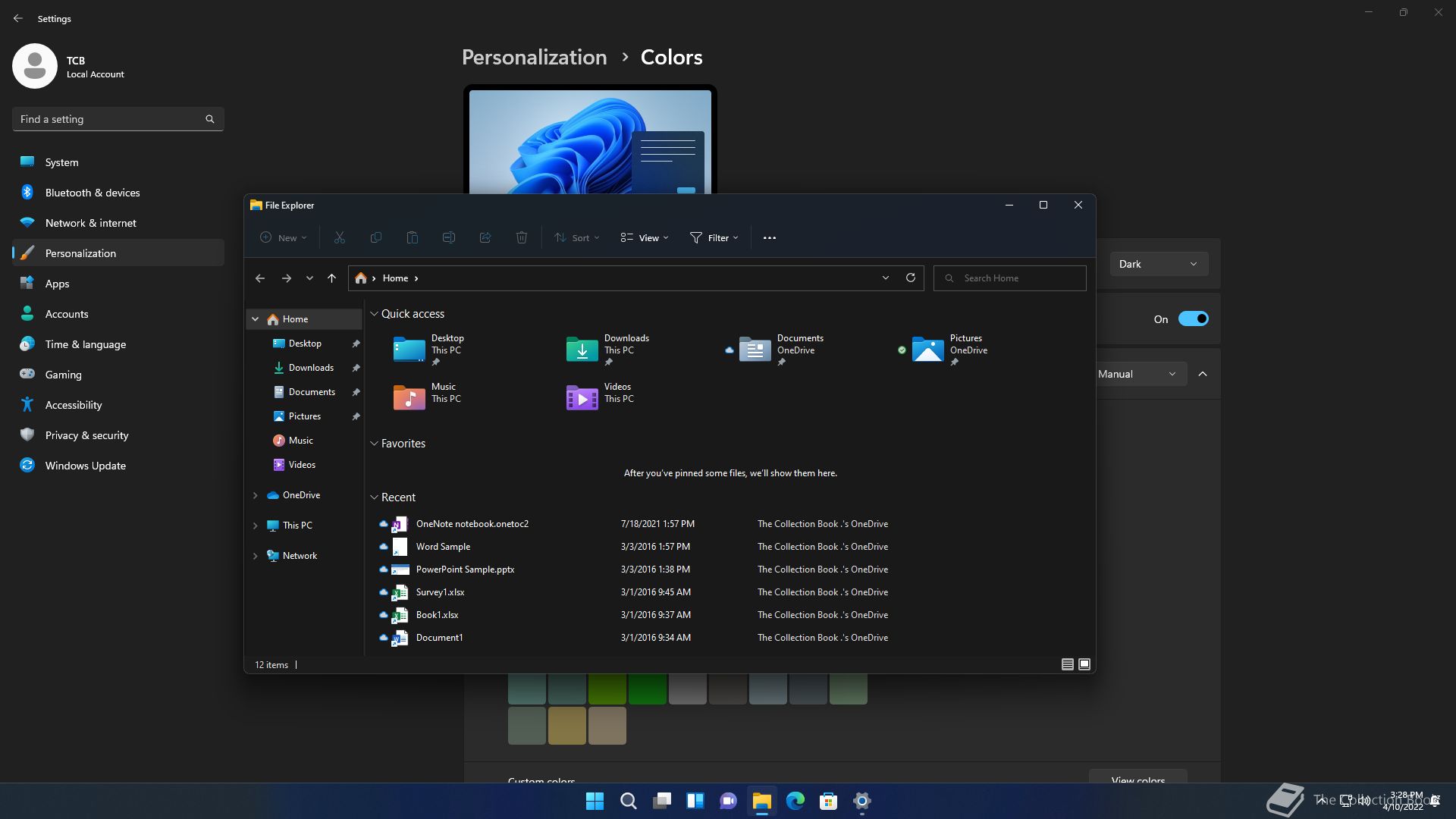The image size is (1456, 819).
Task: Collapse the Quick access section
Action: click(374, 314)
